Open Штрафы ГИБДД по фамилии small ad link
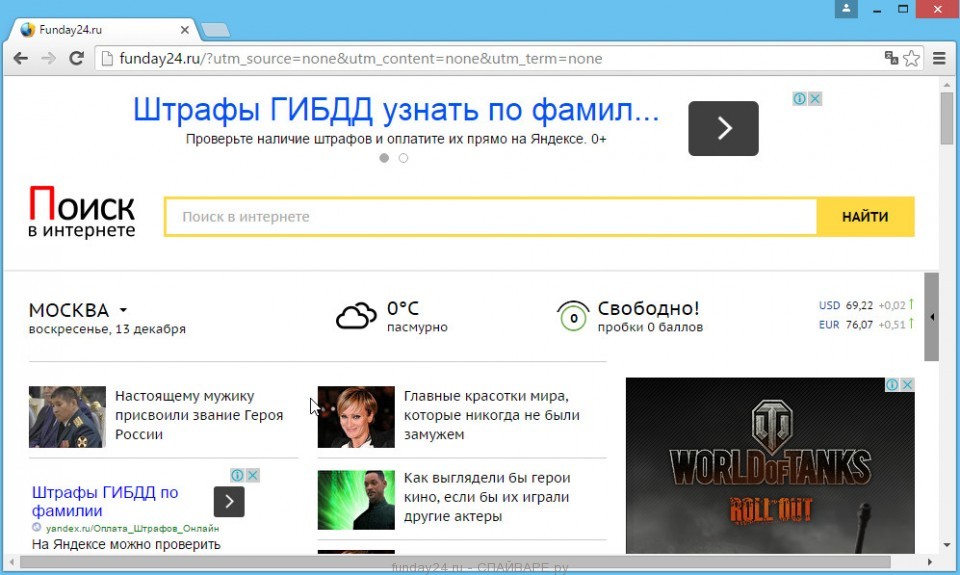Viewport: 960px width, 575px height. click(x=105, y=502)
